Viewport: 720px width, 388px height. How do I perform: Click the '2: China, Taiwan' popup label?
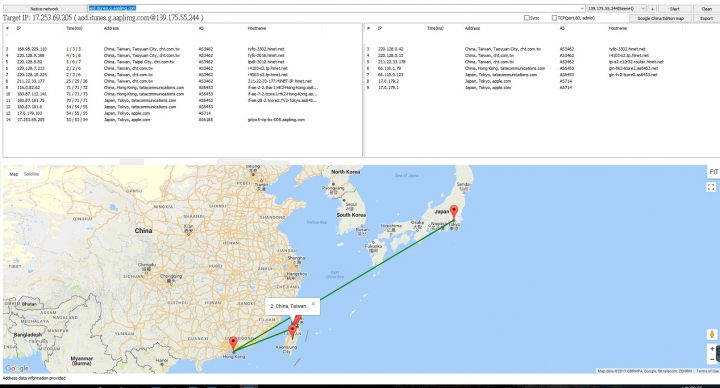click(288, 306)
